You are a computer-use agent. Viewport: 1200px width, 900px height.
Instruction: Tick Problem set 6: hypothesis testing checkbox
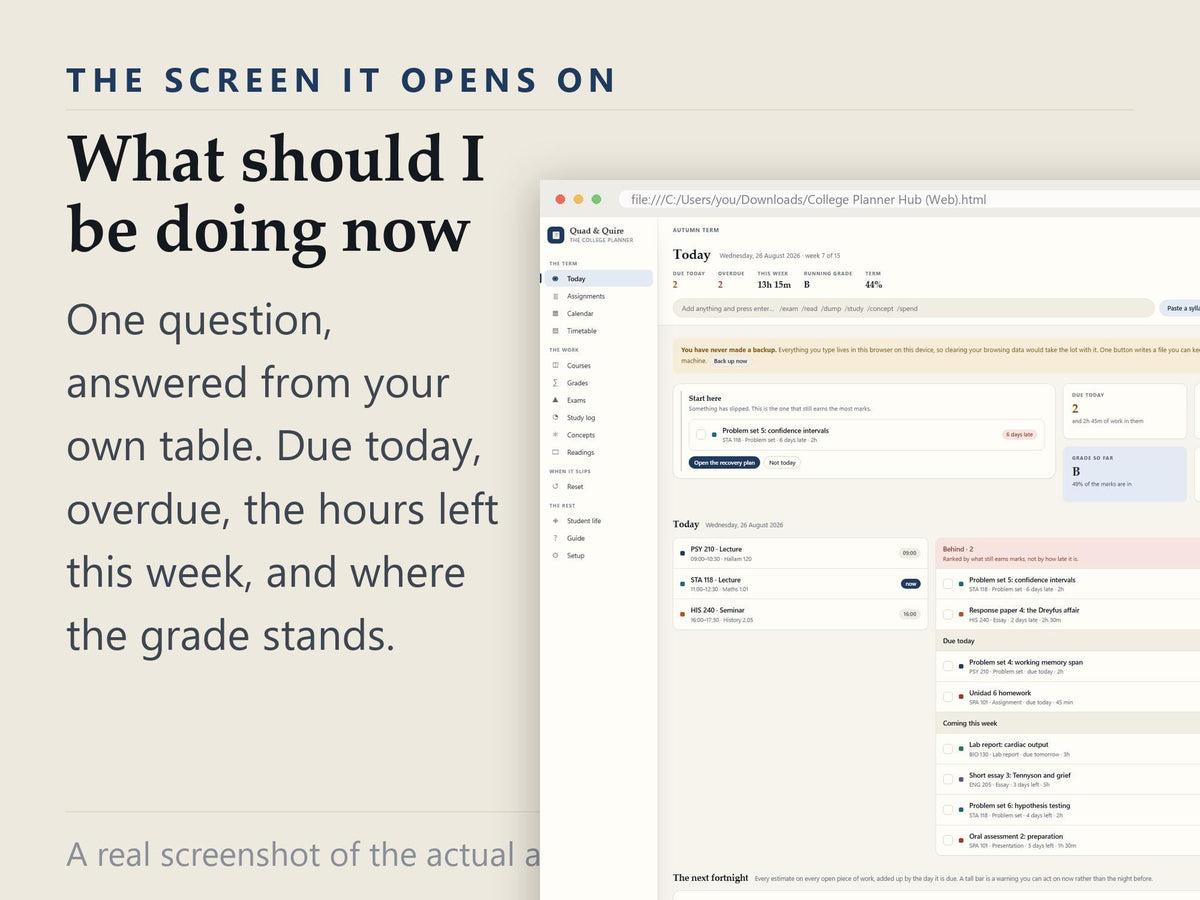[x=948, y=810]
